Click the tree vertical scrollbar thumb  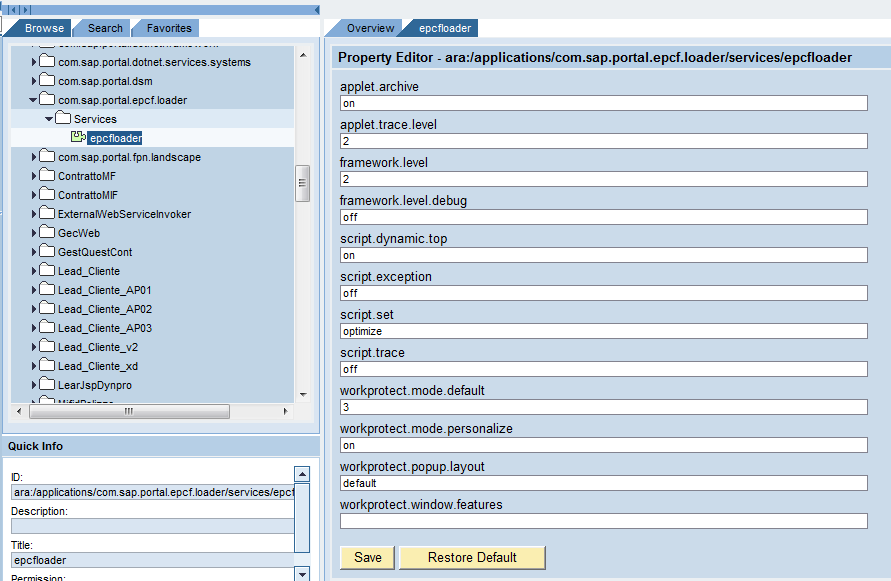(302, 183)
